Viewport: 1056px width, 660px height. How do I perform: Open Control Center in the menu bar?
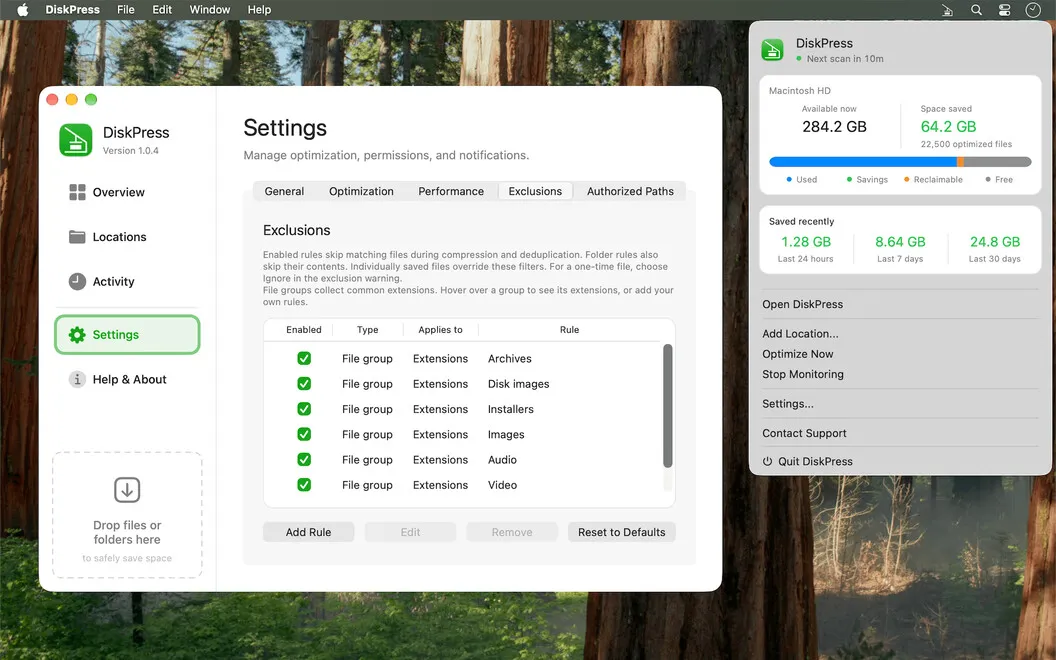click(1004, 9)
